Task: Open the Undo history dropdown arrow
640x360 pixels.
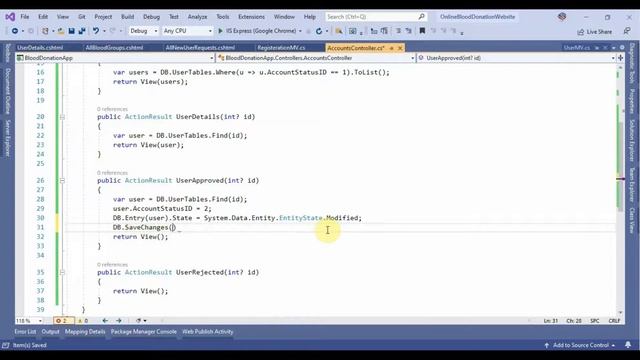Action: coord(104,31)
